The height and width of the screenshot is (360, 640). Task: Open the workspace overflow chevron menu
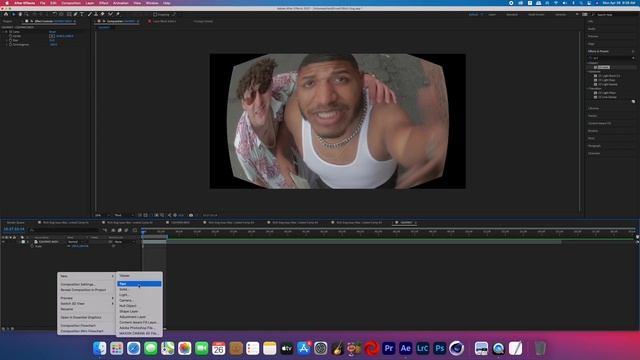577,14
